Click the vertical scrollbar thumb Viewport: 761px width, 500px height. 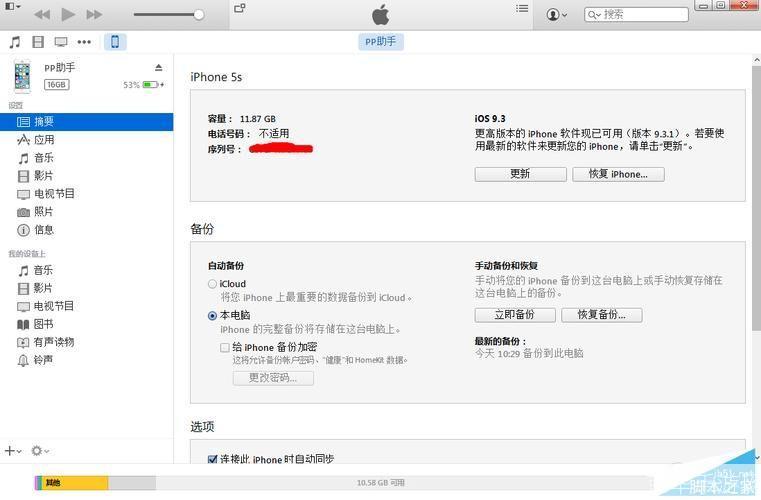pyautogui.click(x=756, y=198)
